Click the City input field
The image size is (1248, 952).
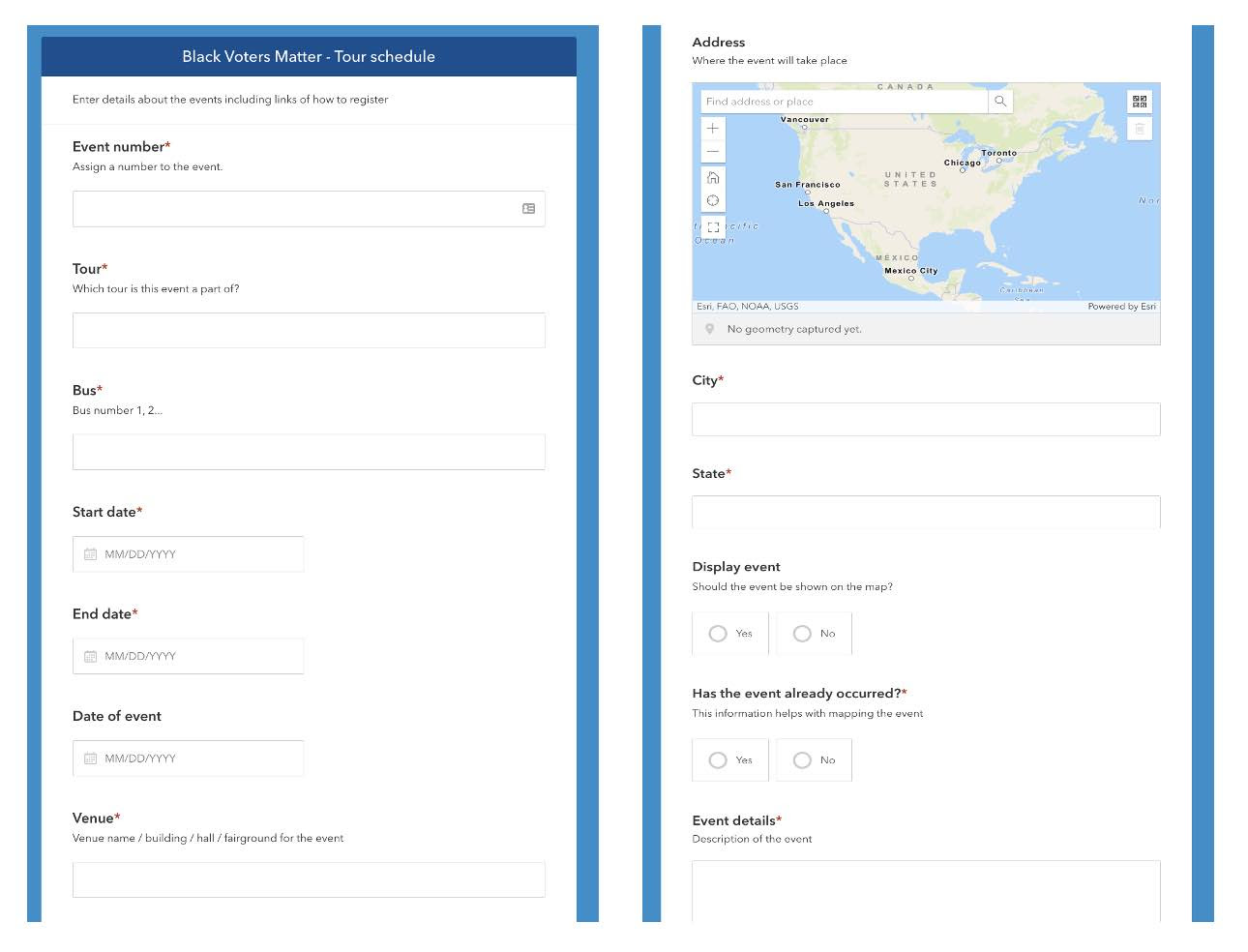[x=926, y=420]
